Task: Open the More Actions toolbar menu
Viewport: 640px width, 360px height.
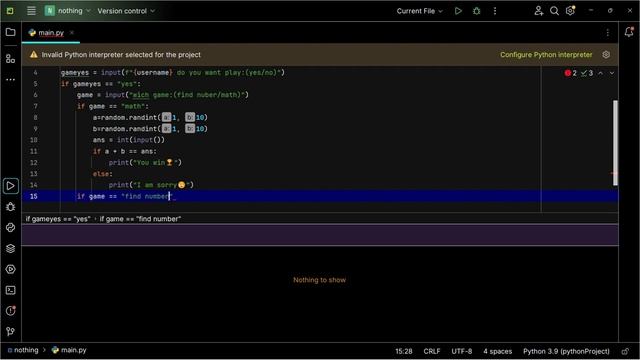Action: pos(495,11)
